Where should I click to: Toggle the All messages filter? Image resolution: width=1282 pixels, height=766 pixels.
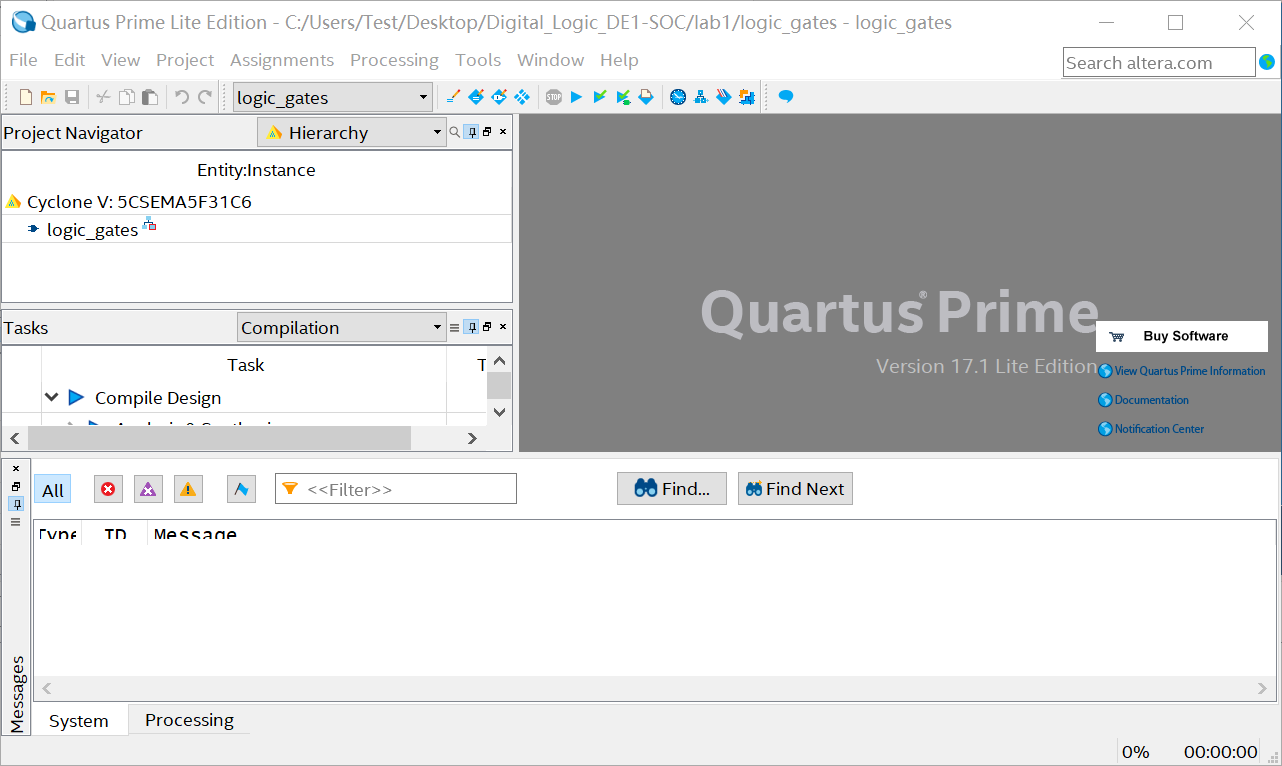tap(53, 490)
